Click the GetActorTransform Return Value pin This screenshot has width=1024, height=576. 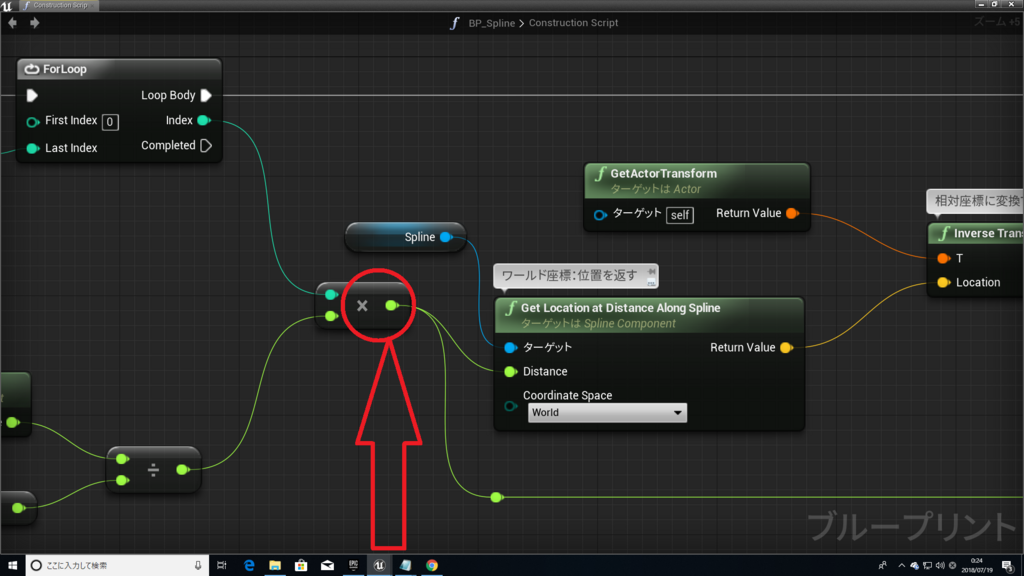pos(792,214)
